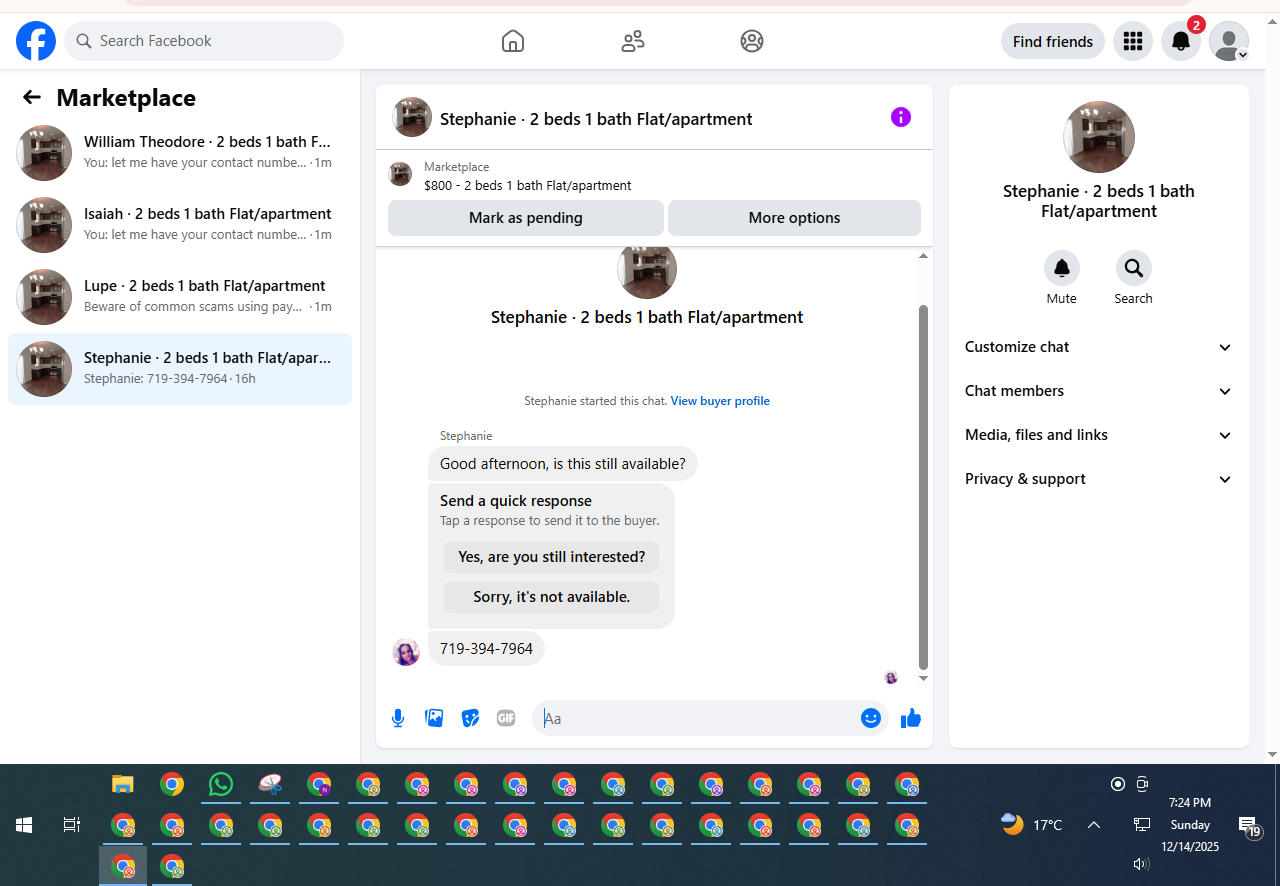The image size is (1280, 886).
Task: Send "Sorry, it's not available." response
Action: [552, 597]
